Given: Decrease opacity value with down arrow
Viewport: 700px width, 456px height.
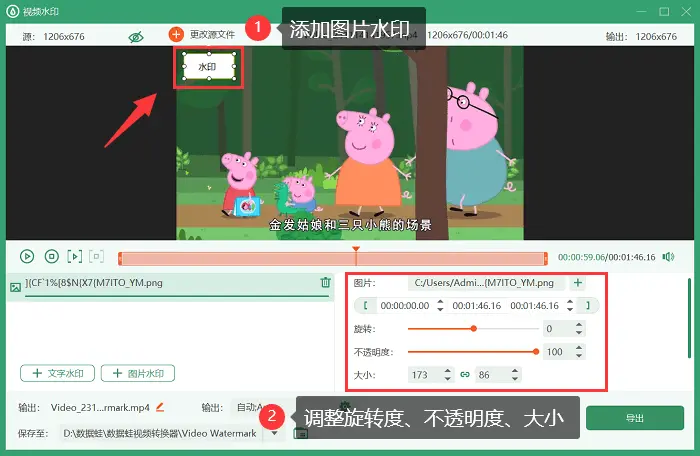Looking at the screenshot, I should 579,356.
